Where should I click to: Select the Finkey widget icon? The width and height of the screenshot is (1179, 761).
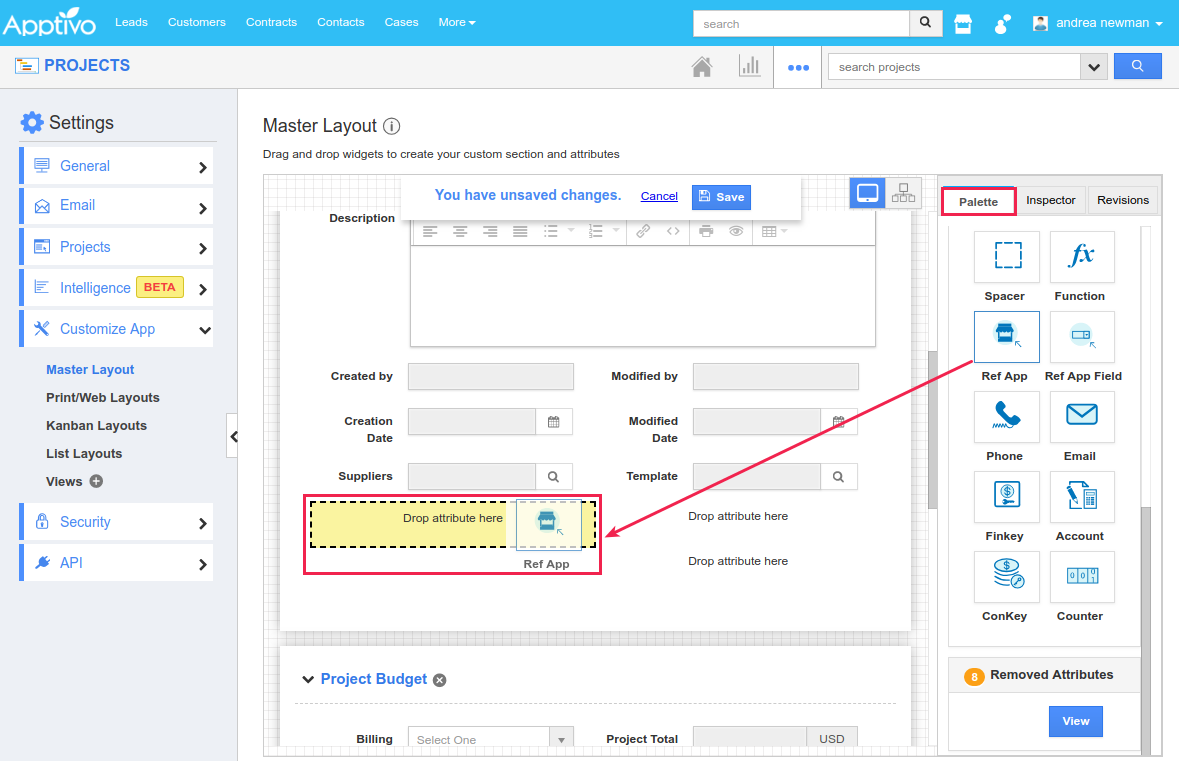(1006, 497)
